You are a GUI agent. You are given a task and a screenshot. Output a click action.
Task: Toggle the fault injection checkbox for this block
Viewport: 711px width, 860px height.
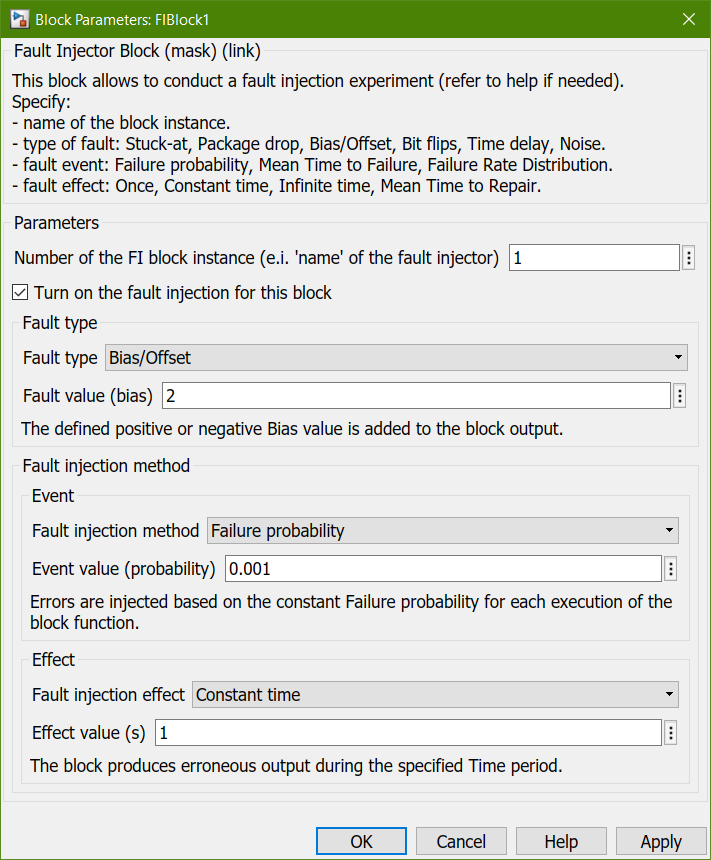tap(21, 293)
